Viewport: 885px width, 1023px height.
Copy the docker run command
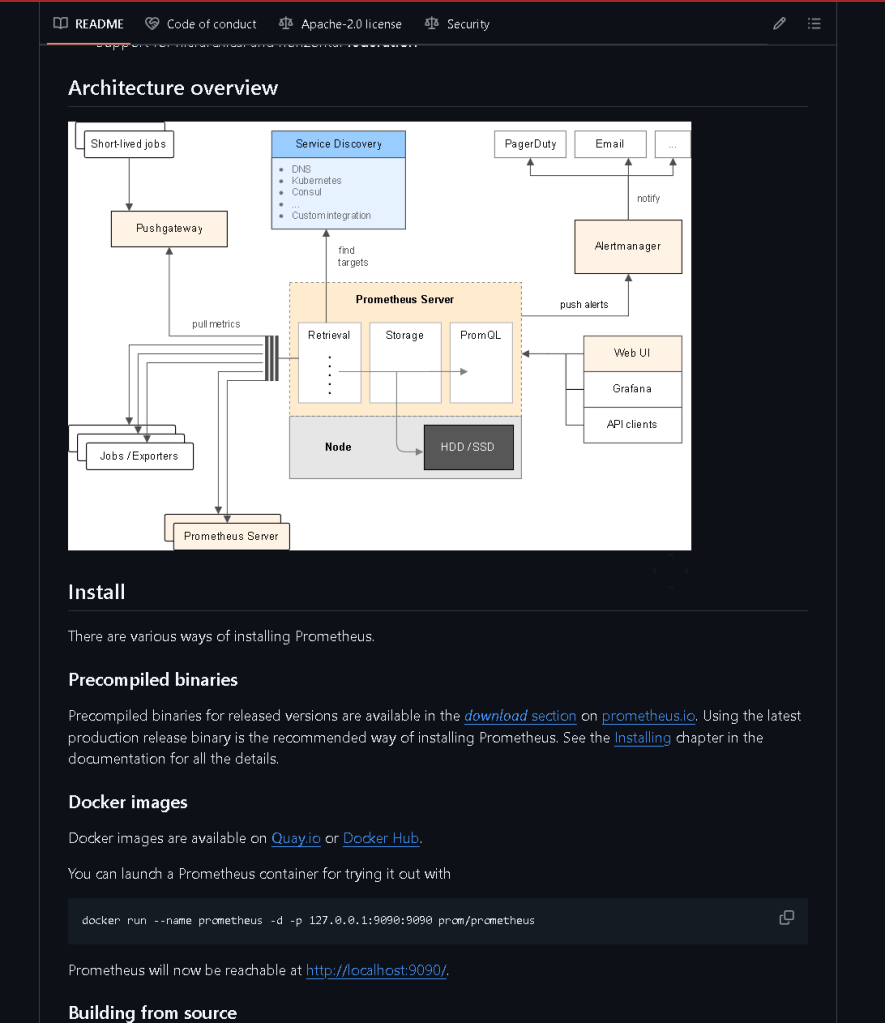(786, 917)
